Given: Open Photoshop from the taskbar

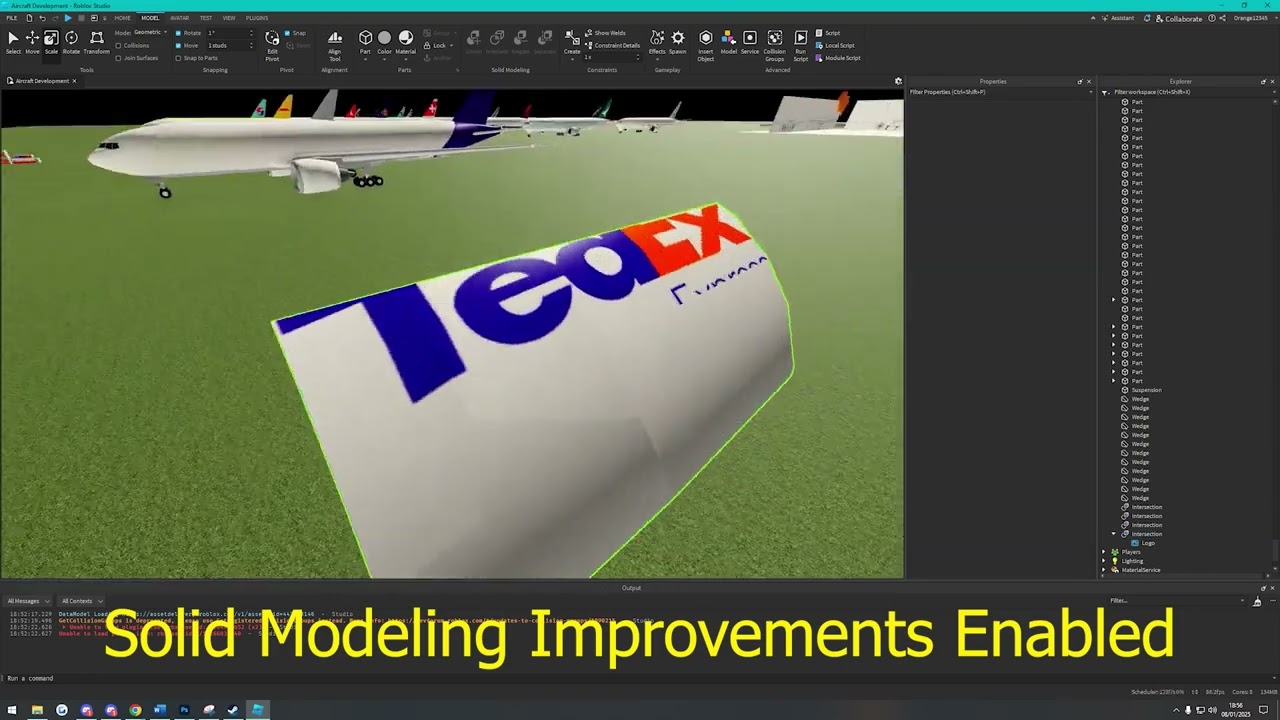Looking at the screenshot, I should pyautogui.click(x=184, y=710).
